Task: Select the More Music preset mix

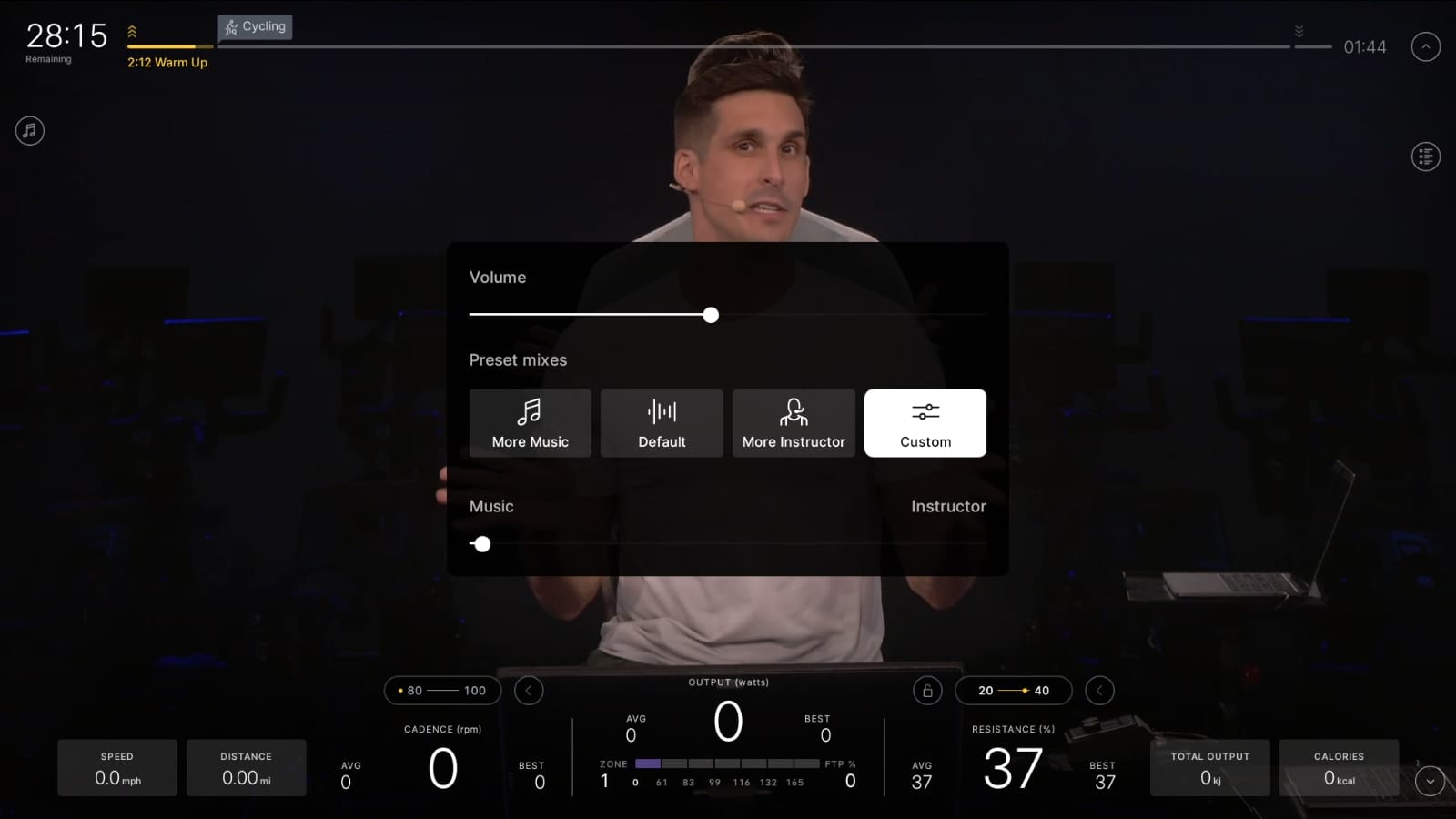Action: click(531, 423)
